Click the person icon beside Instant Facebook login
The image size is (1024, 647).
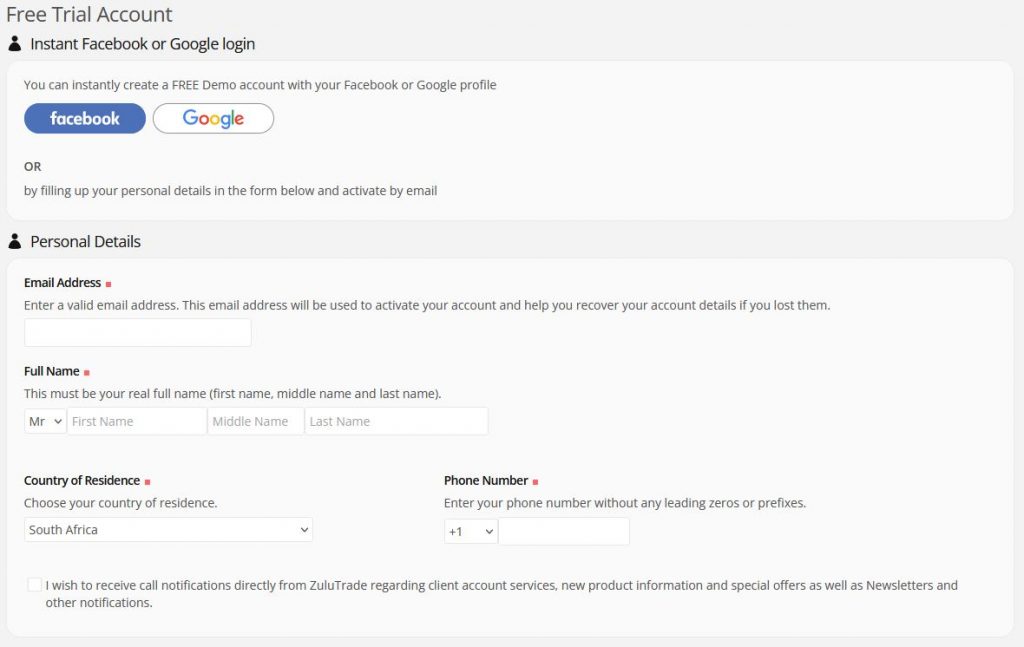coord(15,44)
